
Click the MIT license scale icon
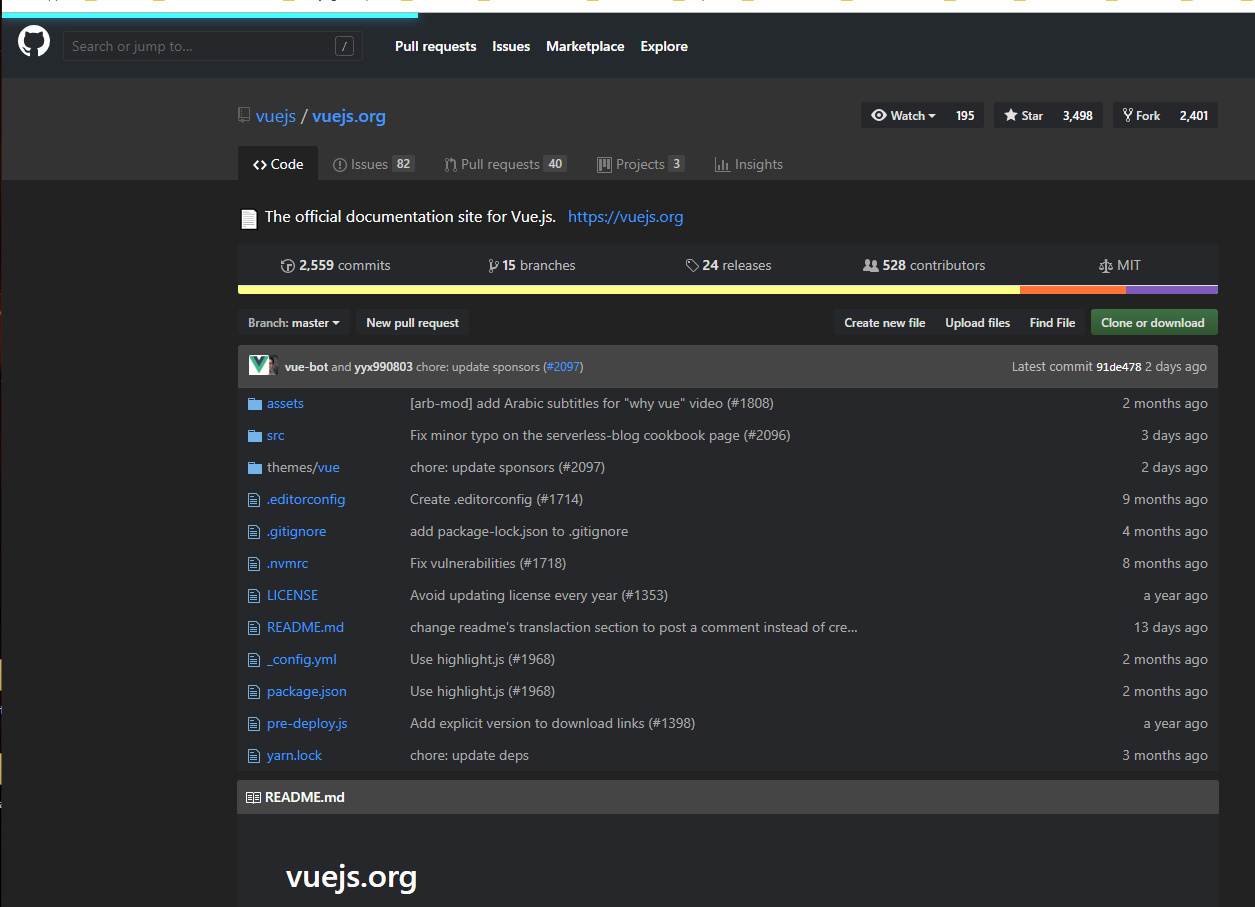coord(1105,266)
